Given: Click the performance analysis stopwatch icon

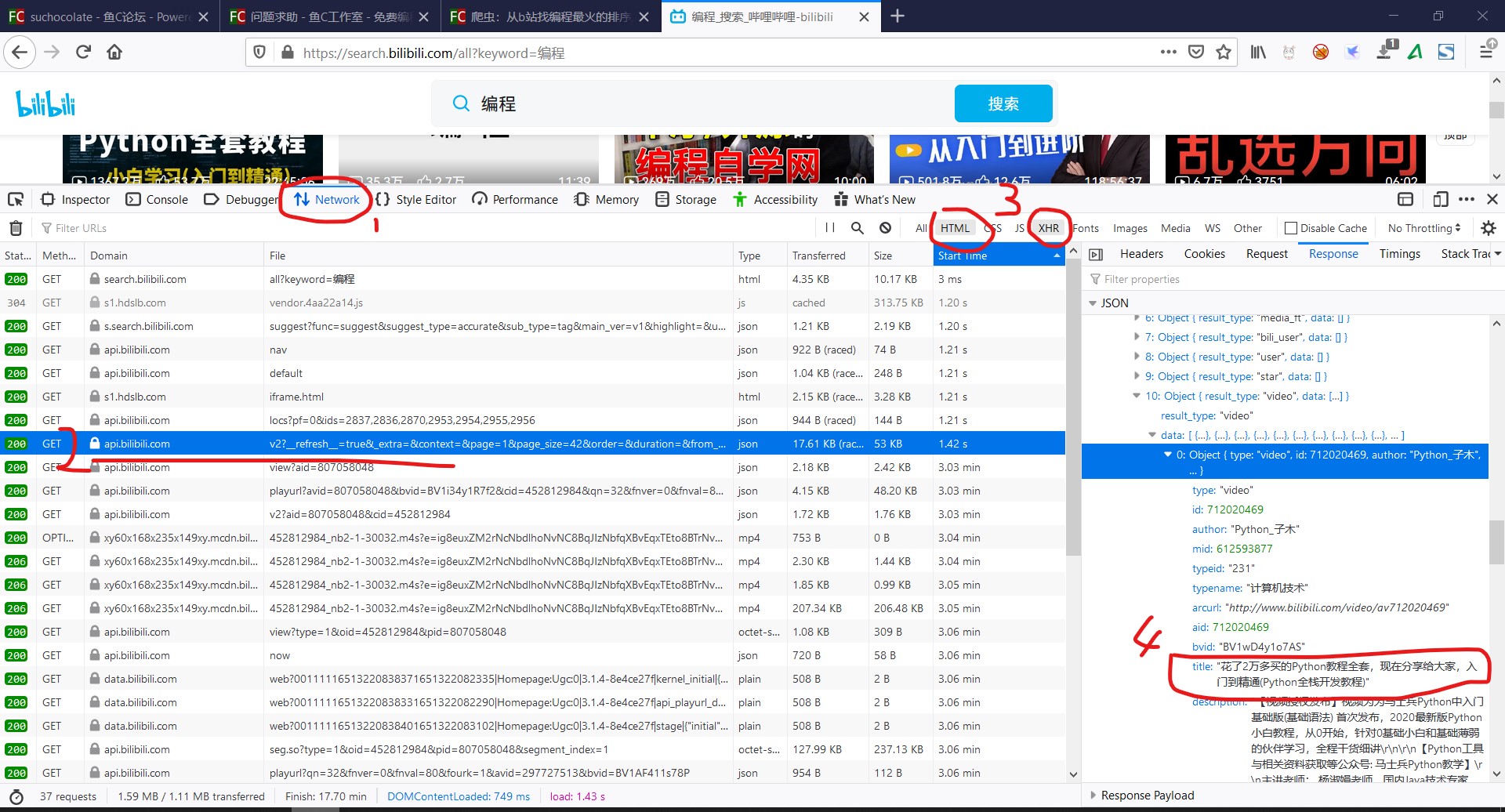Looking at the screenshot, I should (x=16, y=796).
